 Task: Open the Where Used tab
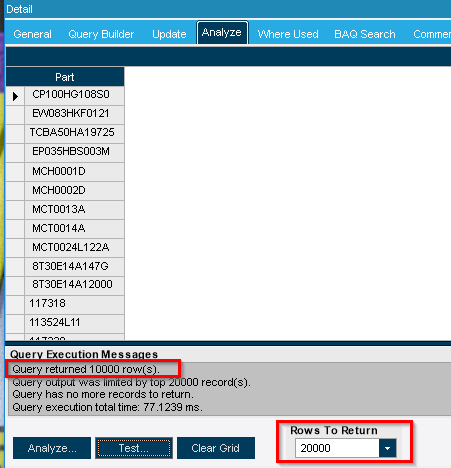(x=288, y=34)
